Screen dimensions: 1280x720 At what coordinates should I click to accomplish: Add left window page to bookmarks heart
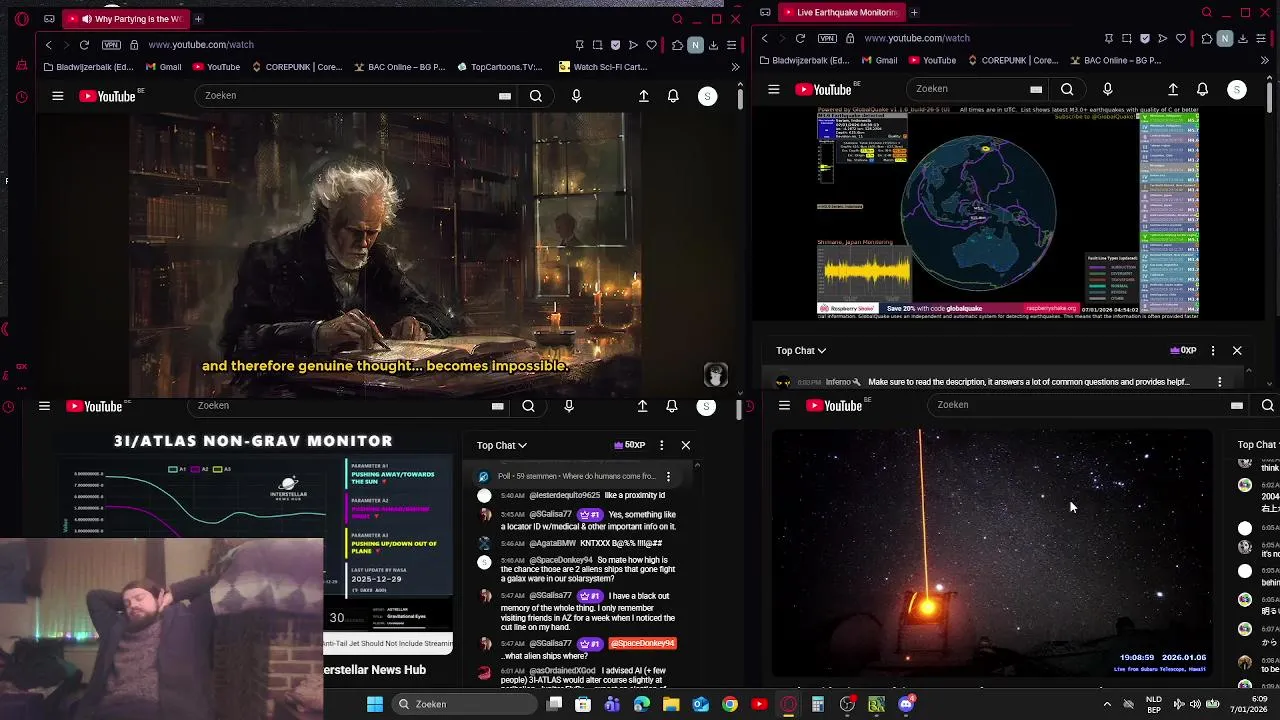click(651, 45)
